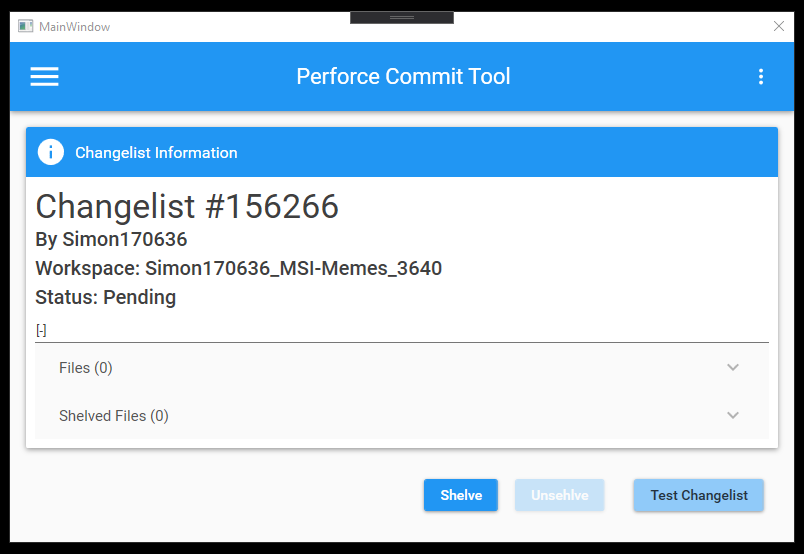804x554 pixels.
Task: Click the info icon beside Changelist Information
Action: [51, 152]
